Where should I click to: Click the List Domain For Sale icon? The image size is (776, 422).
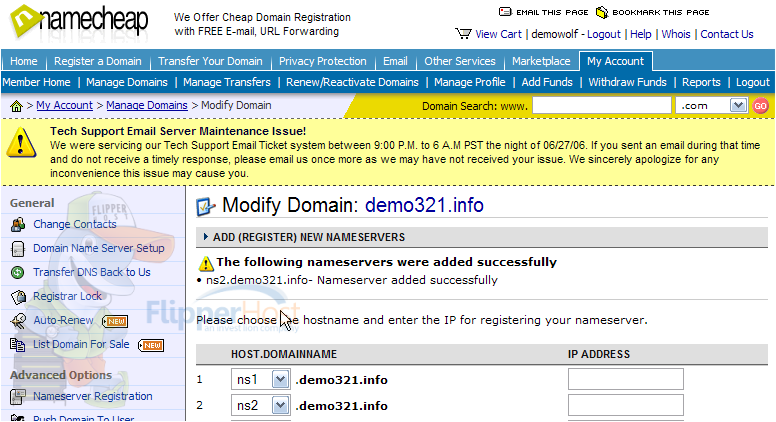coord(18,344)
